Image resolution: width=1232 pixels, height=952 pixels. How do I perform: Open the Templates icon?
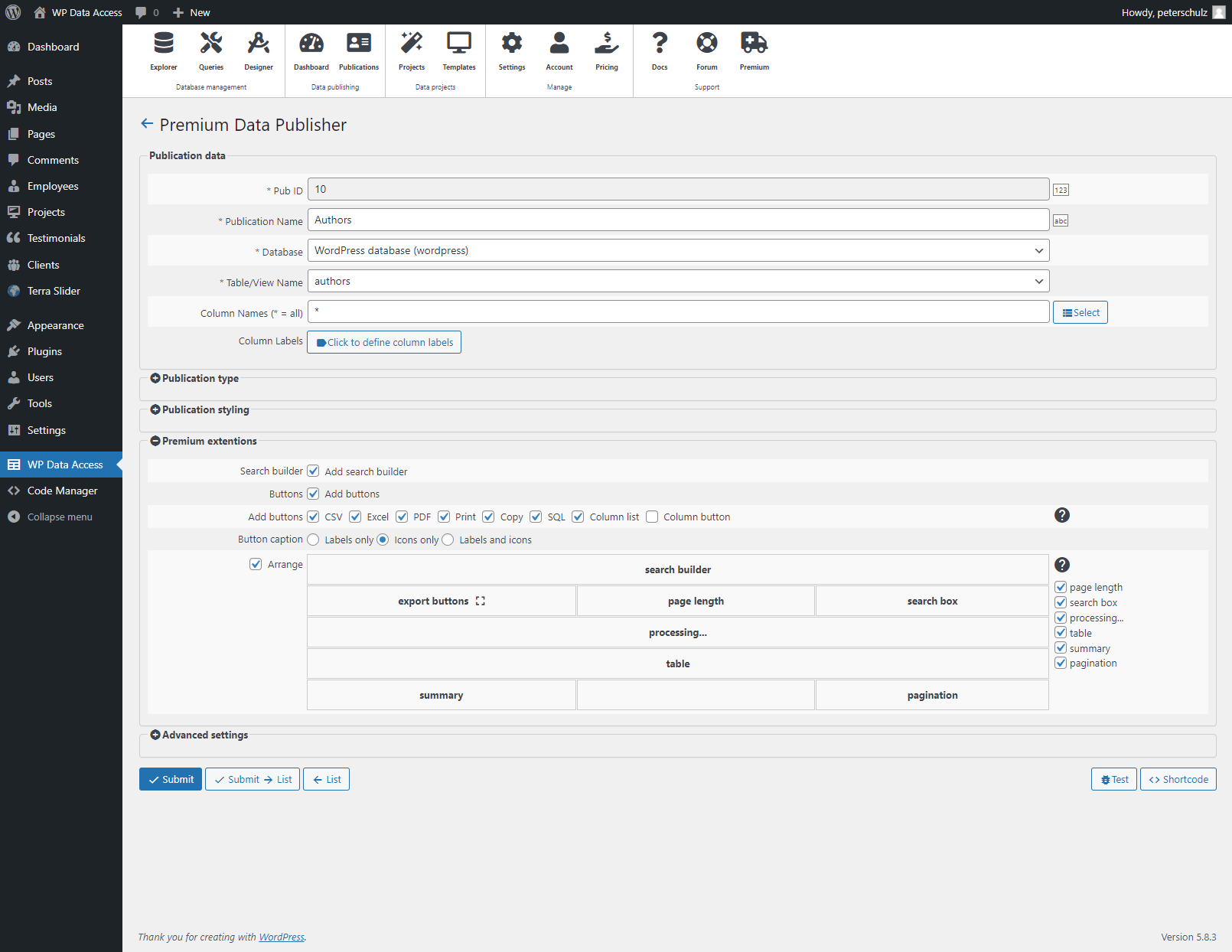coord(459,51)
